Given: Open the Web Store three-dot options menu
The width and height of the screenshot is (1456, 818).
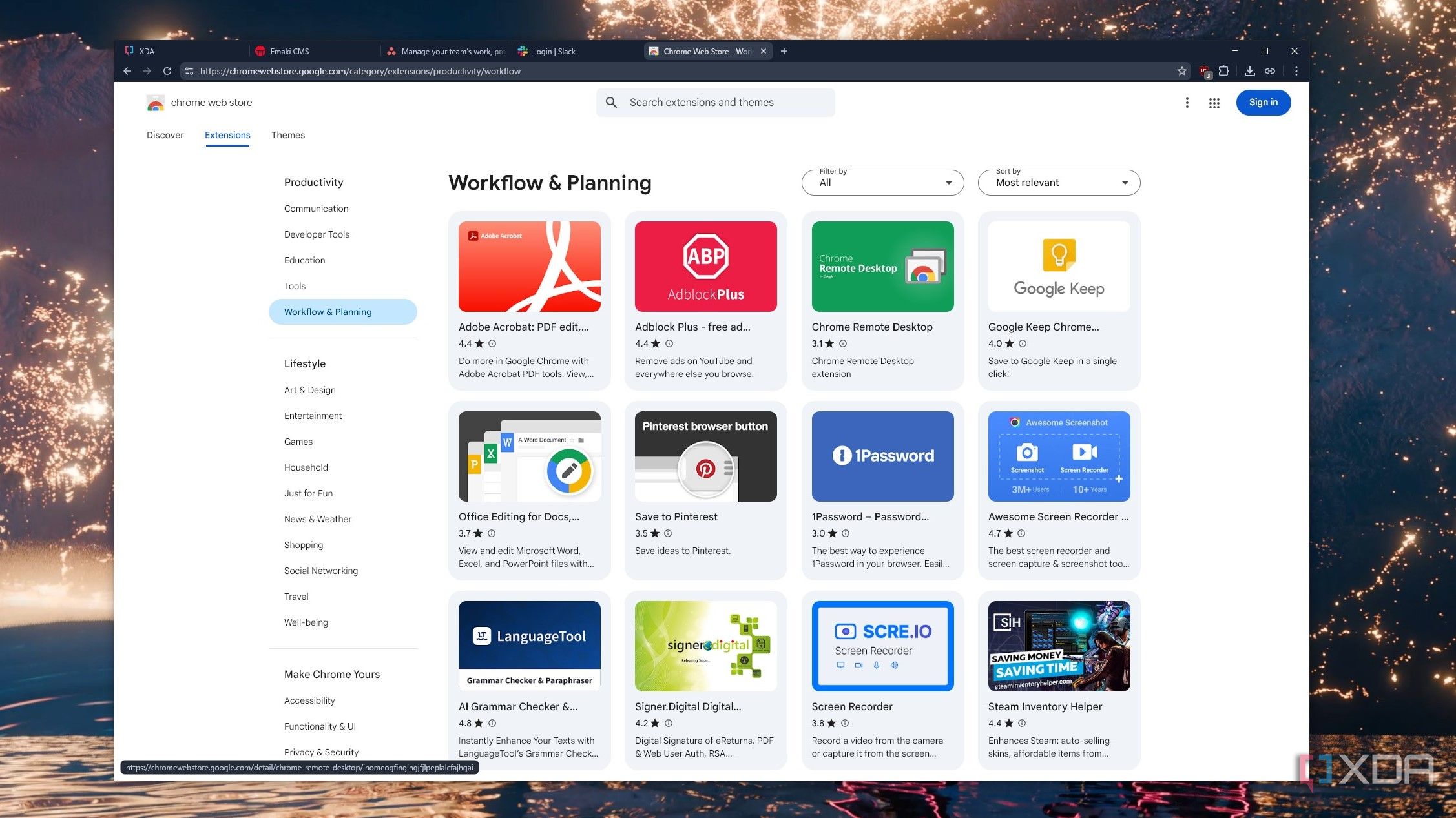Looking at the screenshot, I should 1187,103.
